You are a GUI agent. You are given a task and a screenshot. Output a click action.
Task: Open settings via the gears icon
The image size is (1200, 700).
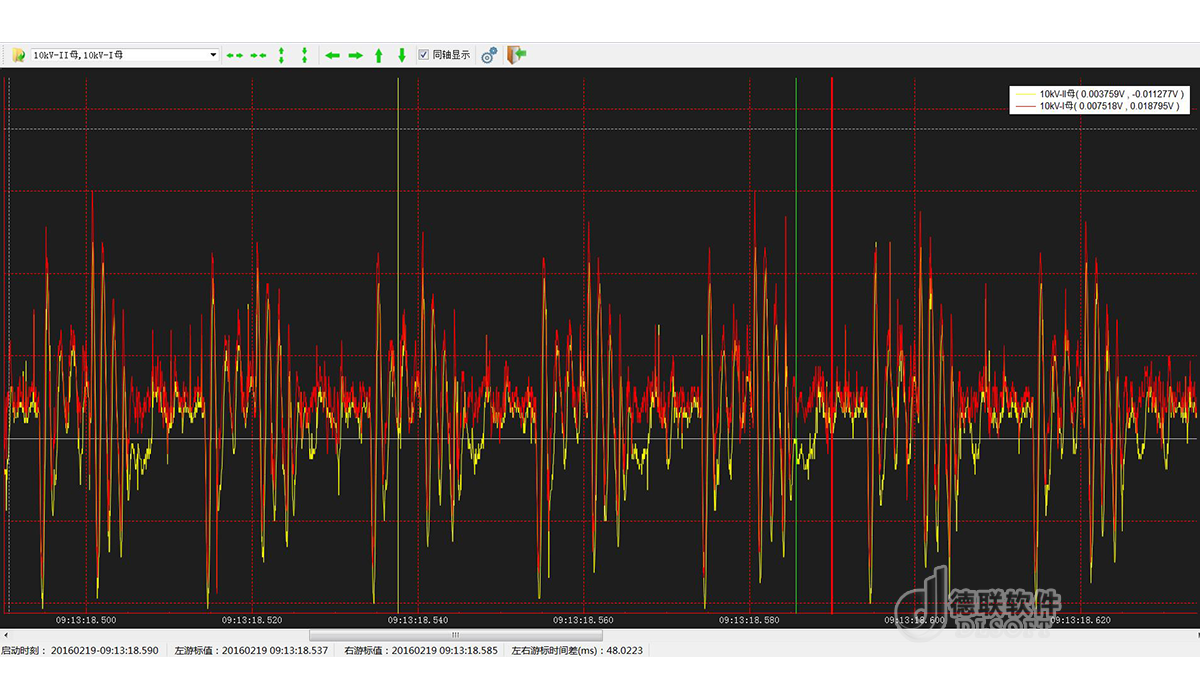tap(488, 55)
